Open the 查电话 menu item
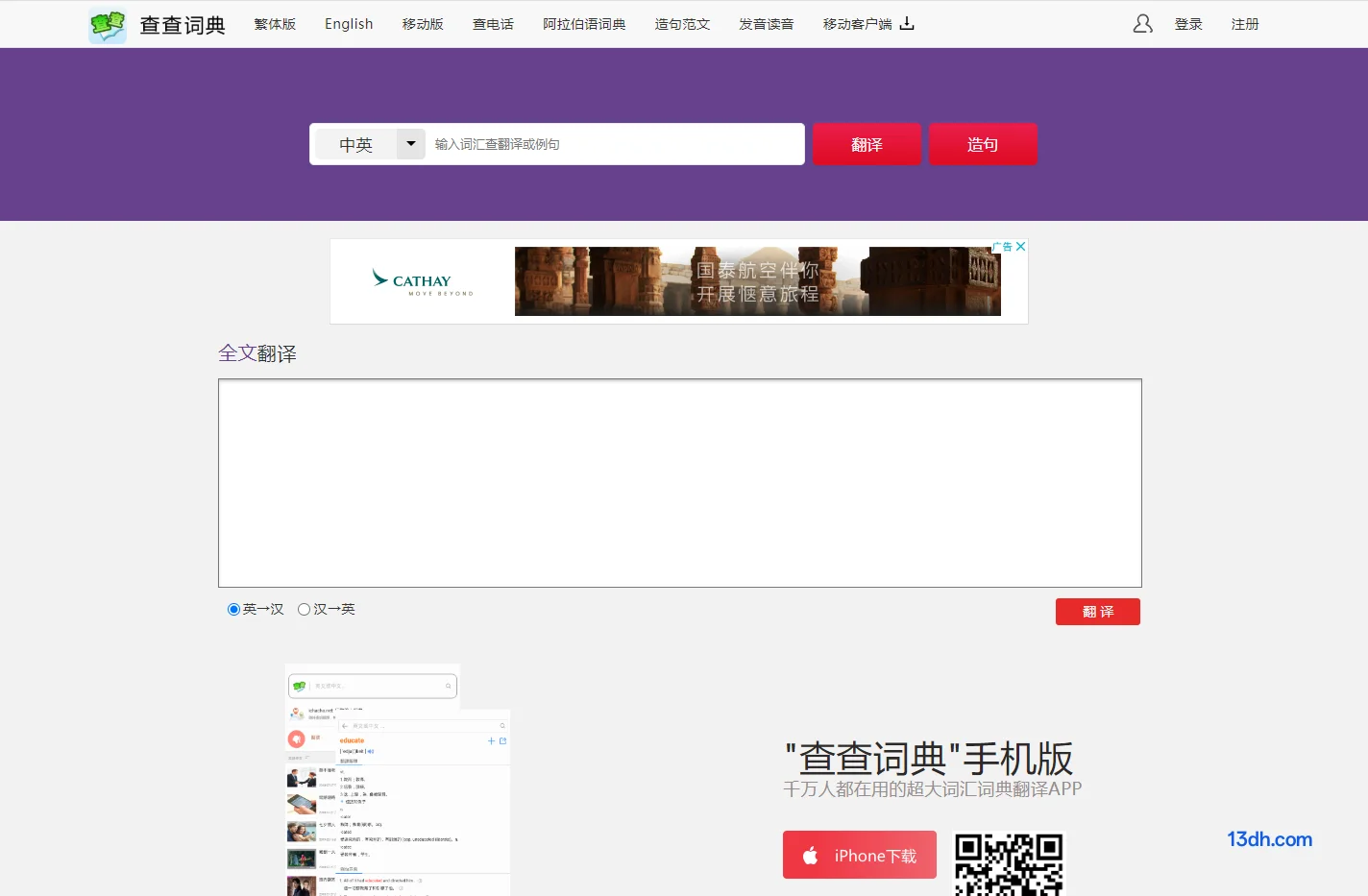This screenshot has height=896, width=1368. pyautogui.click(x=493, y=24)
